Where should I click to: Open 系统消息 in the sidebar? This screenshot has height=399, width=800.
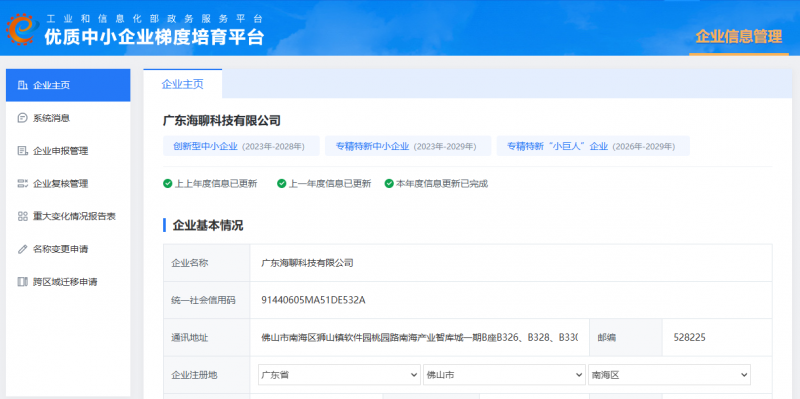click(x=68, y=118)
